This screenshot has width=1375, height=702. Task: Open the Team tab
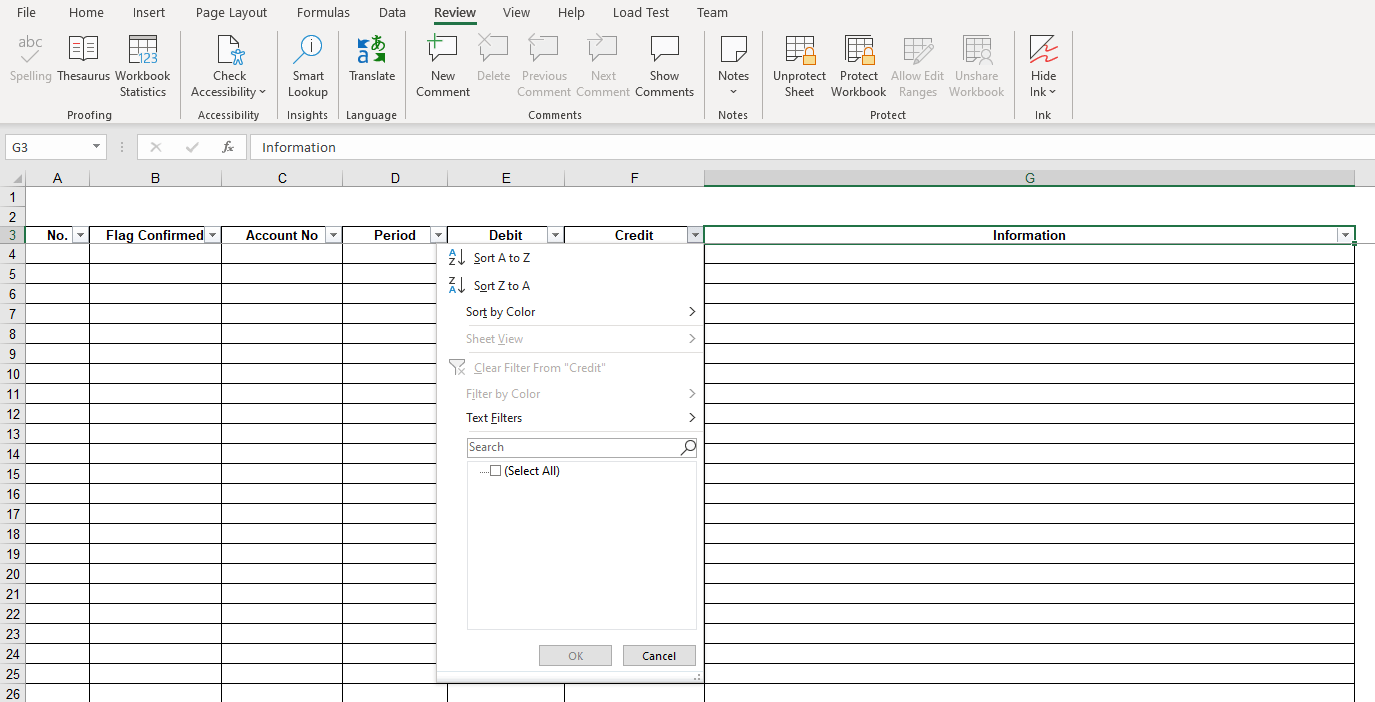tap(713, 13)
